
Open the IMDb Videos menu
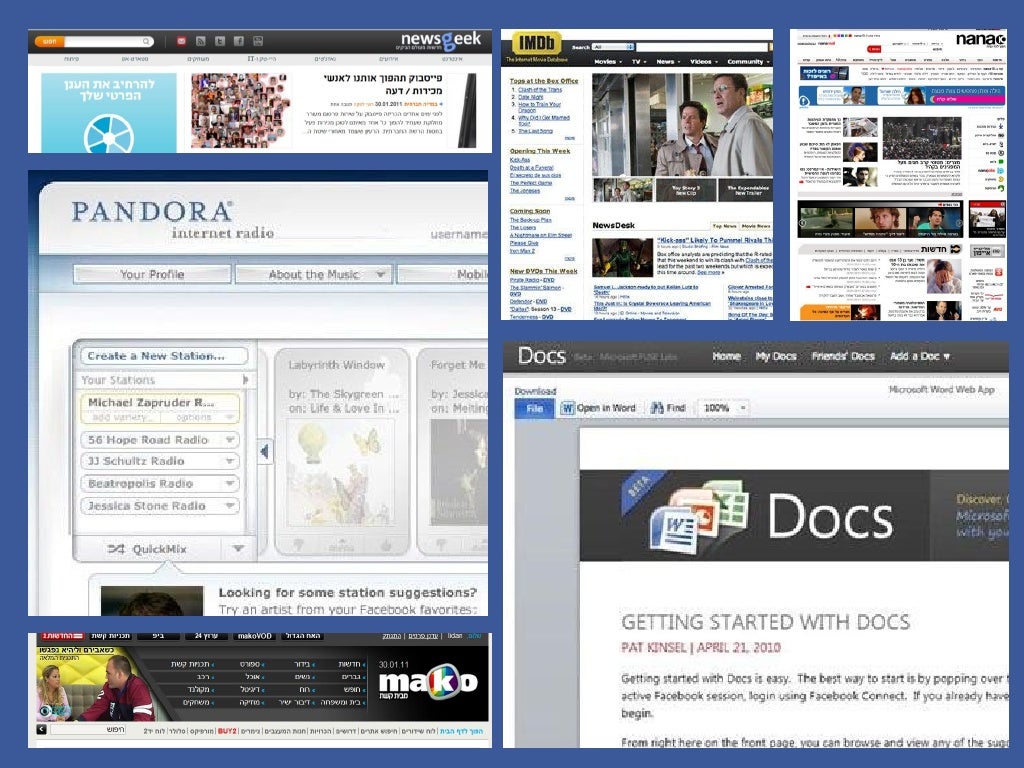[703, 61]
